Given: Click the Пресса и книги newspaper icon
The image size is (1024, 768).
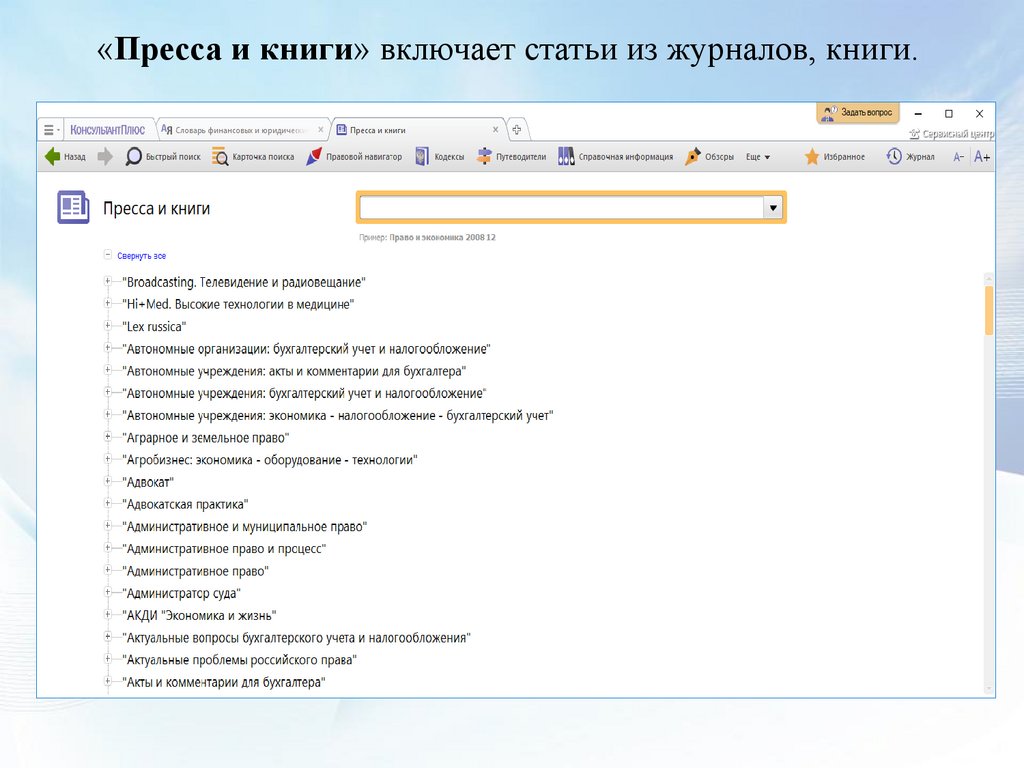Looking at the screenshot, I should [73, 207].
